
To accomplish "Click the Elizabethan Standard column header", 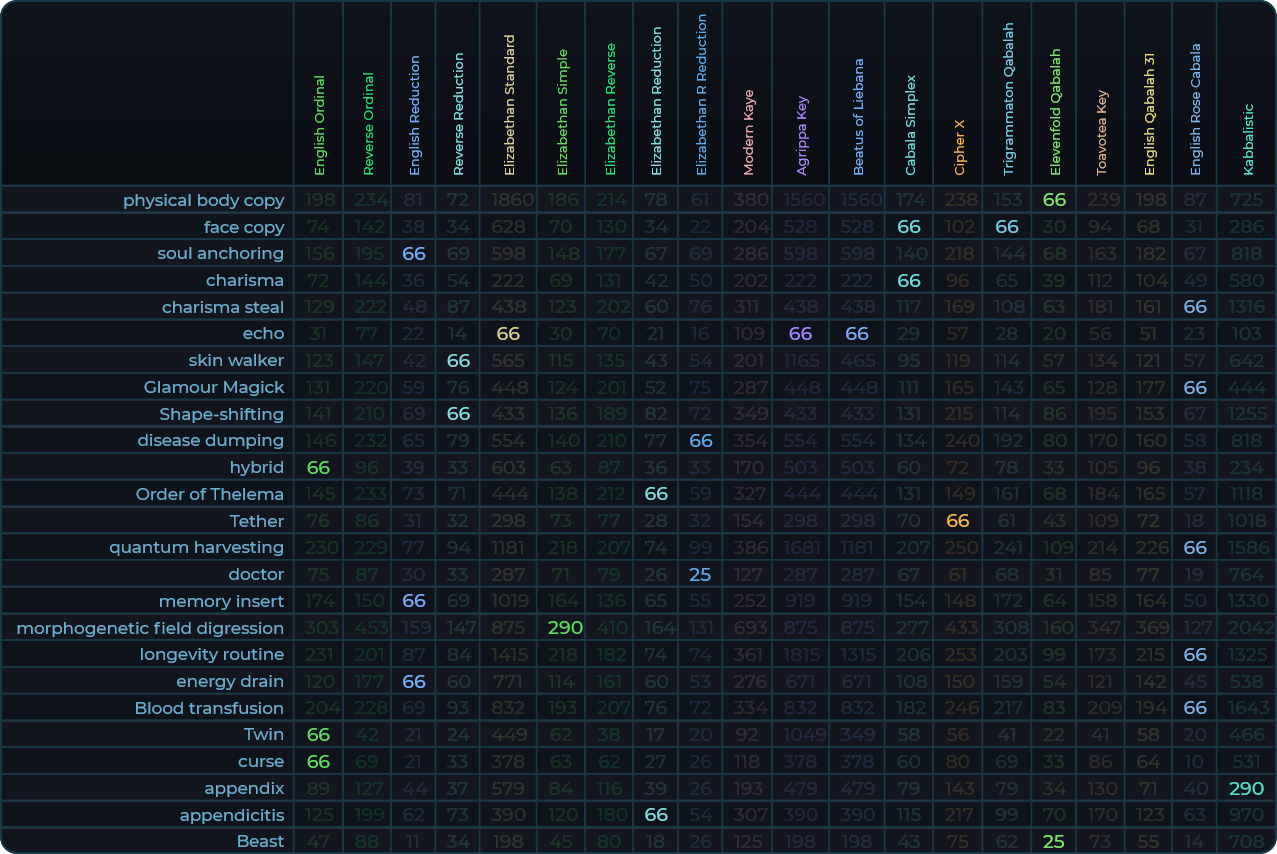I will (509, 105).
